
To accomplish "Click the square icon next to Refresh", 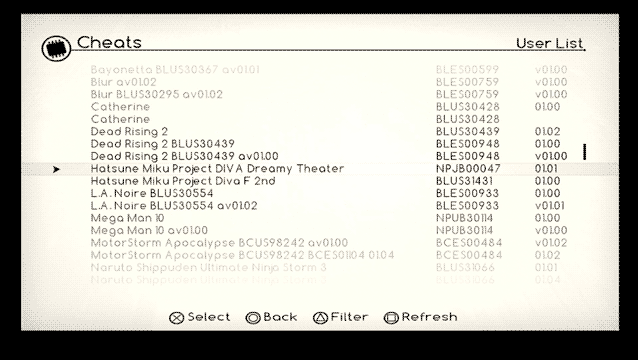I will 391,318.
